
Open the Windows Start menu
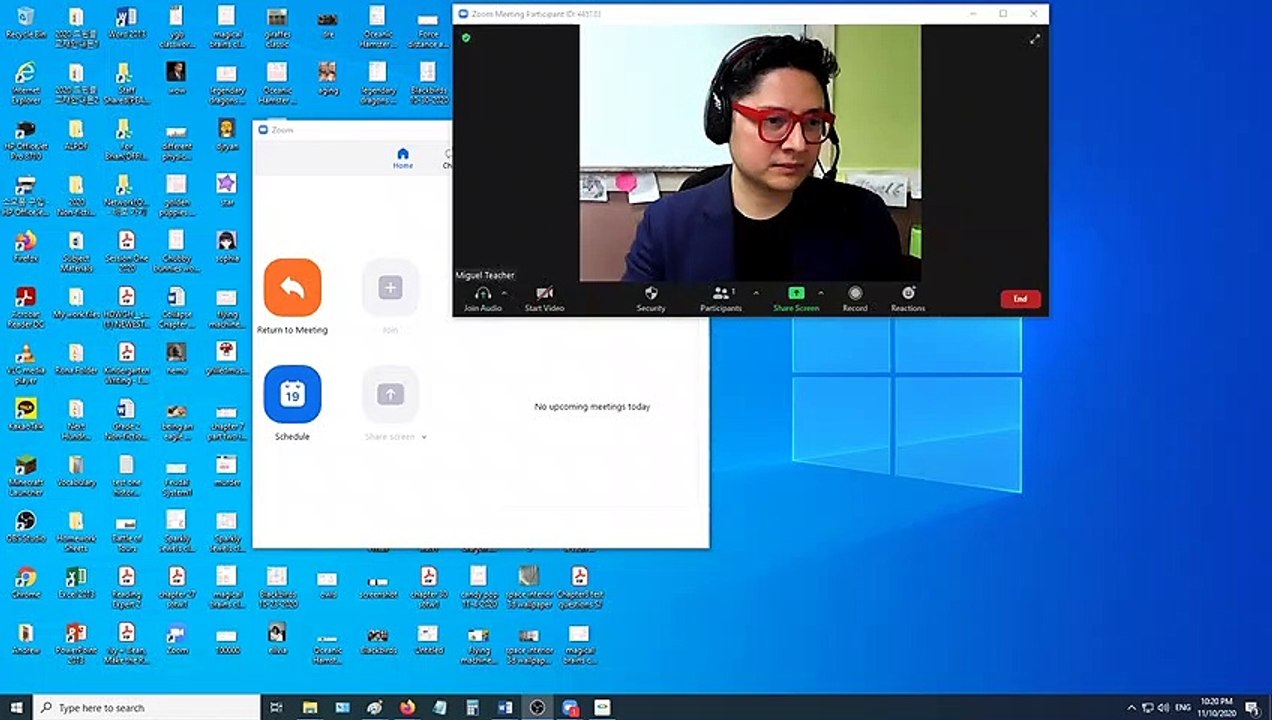[16, 707]
